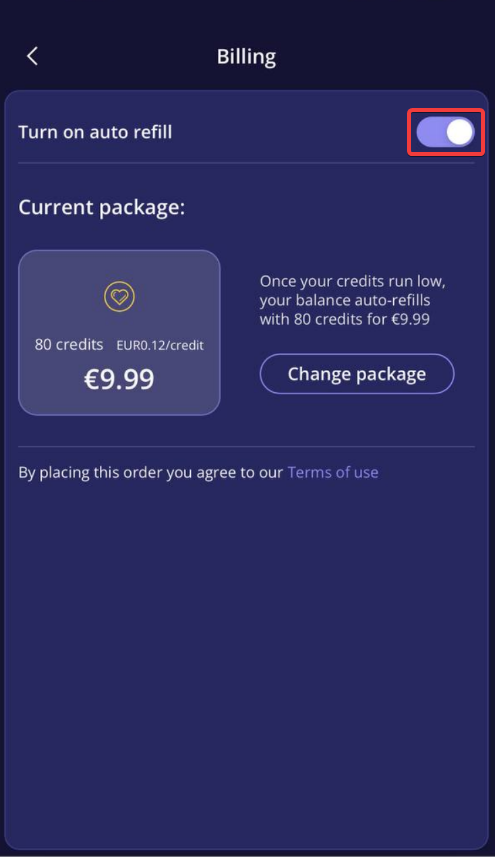The image size is (495, 857).
Task: Click the auto-refill description text
Action: click(352, 300)
